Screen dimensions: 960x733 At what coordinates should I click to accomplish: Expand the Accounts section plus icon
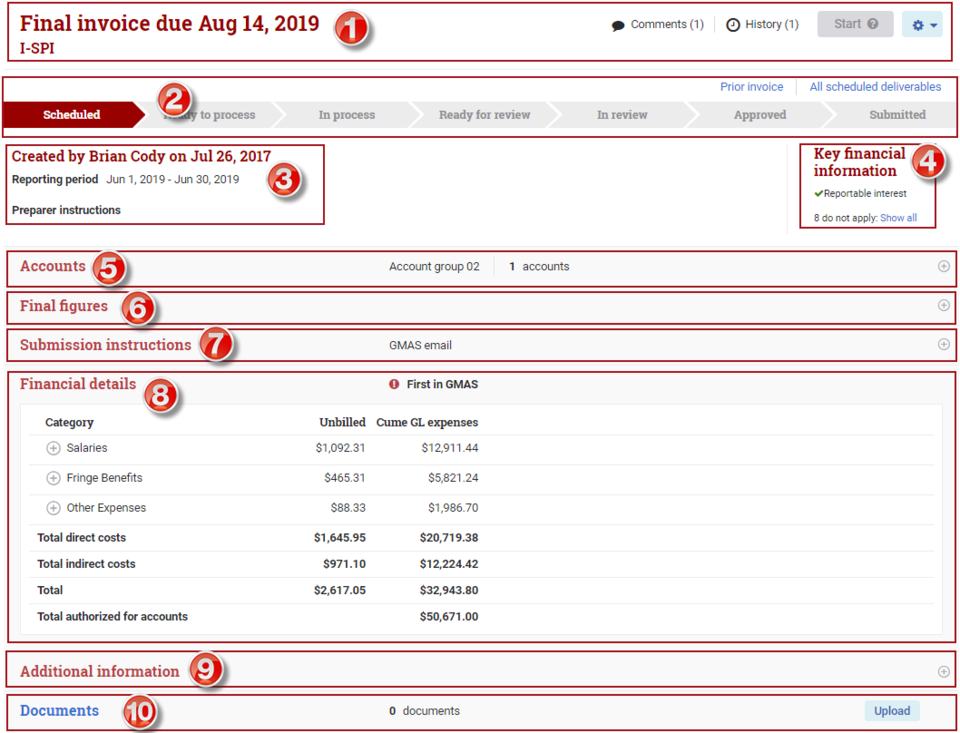[943, 266]
